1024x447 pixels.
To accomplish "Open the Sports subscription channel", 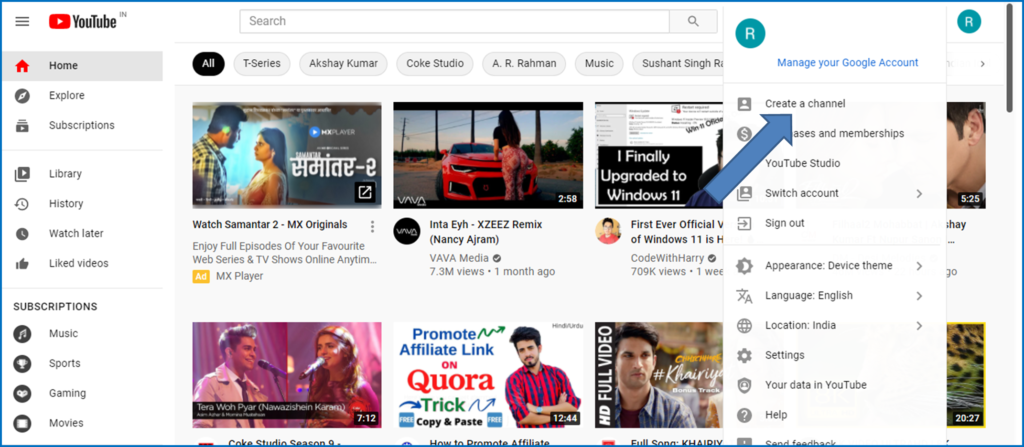I will (82, 363).
